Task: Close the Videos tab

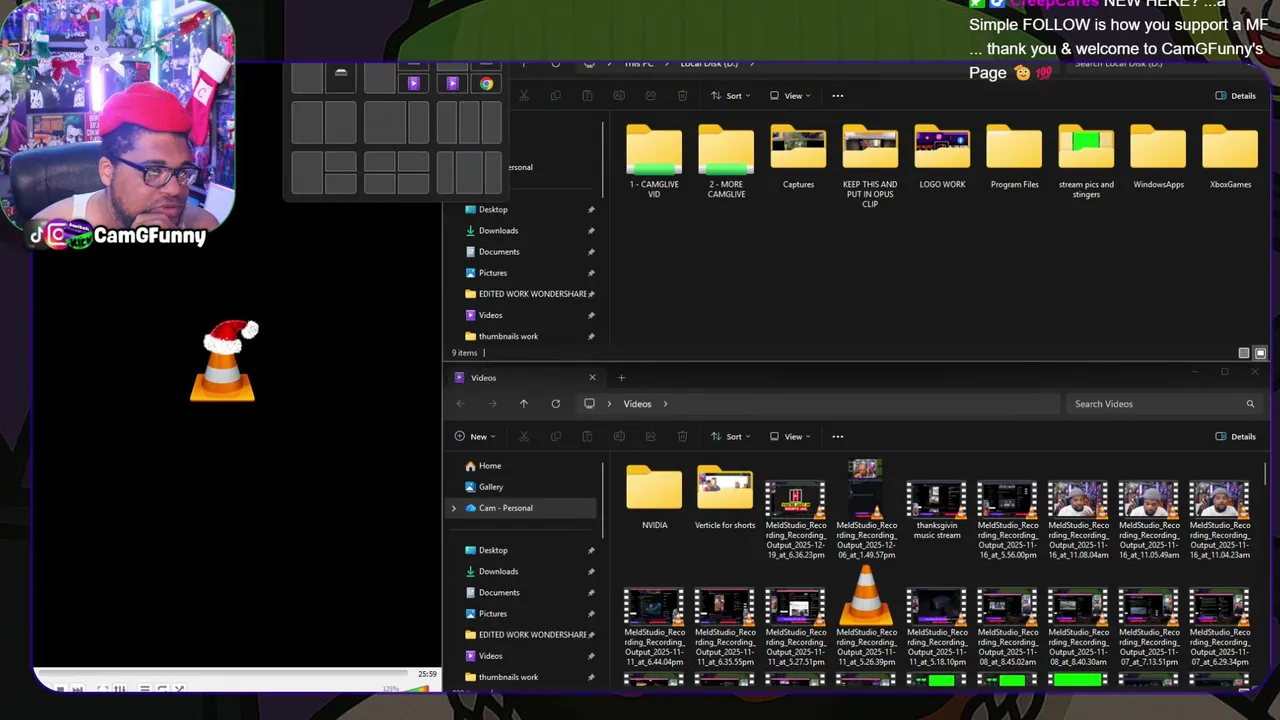Action: 592,378
